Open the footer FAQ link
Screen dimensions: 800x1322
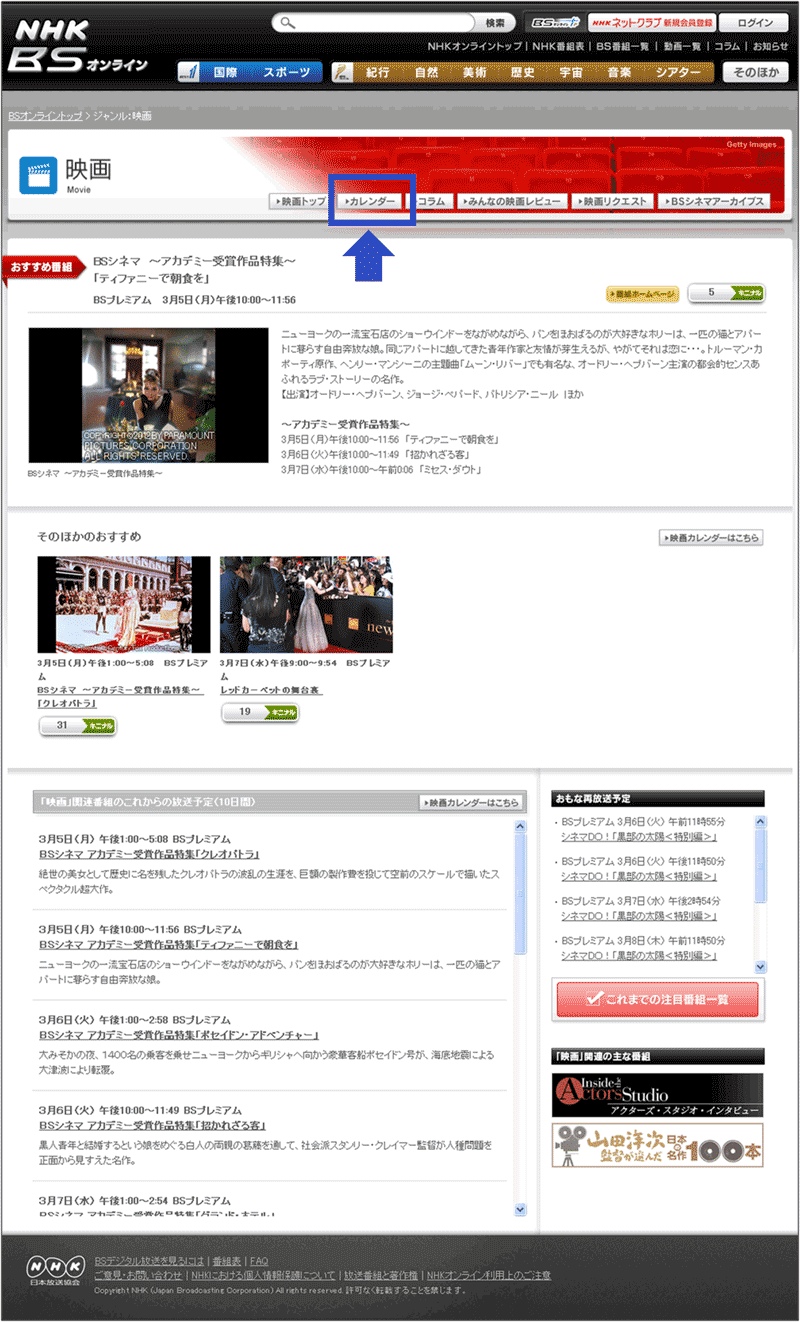pos(259,1261)
